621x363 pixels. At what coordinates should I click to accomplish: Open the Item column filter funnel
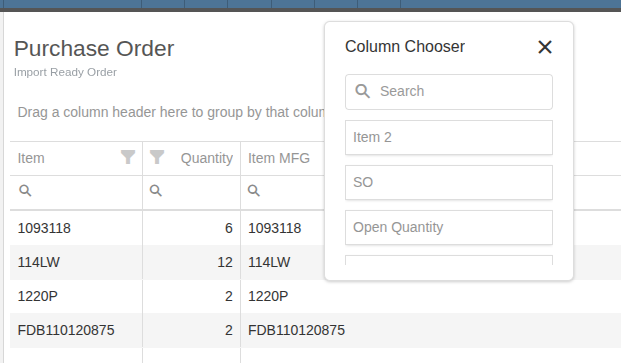128,157
